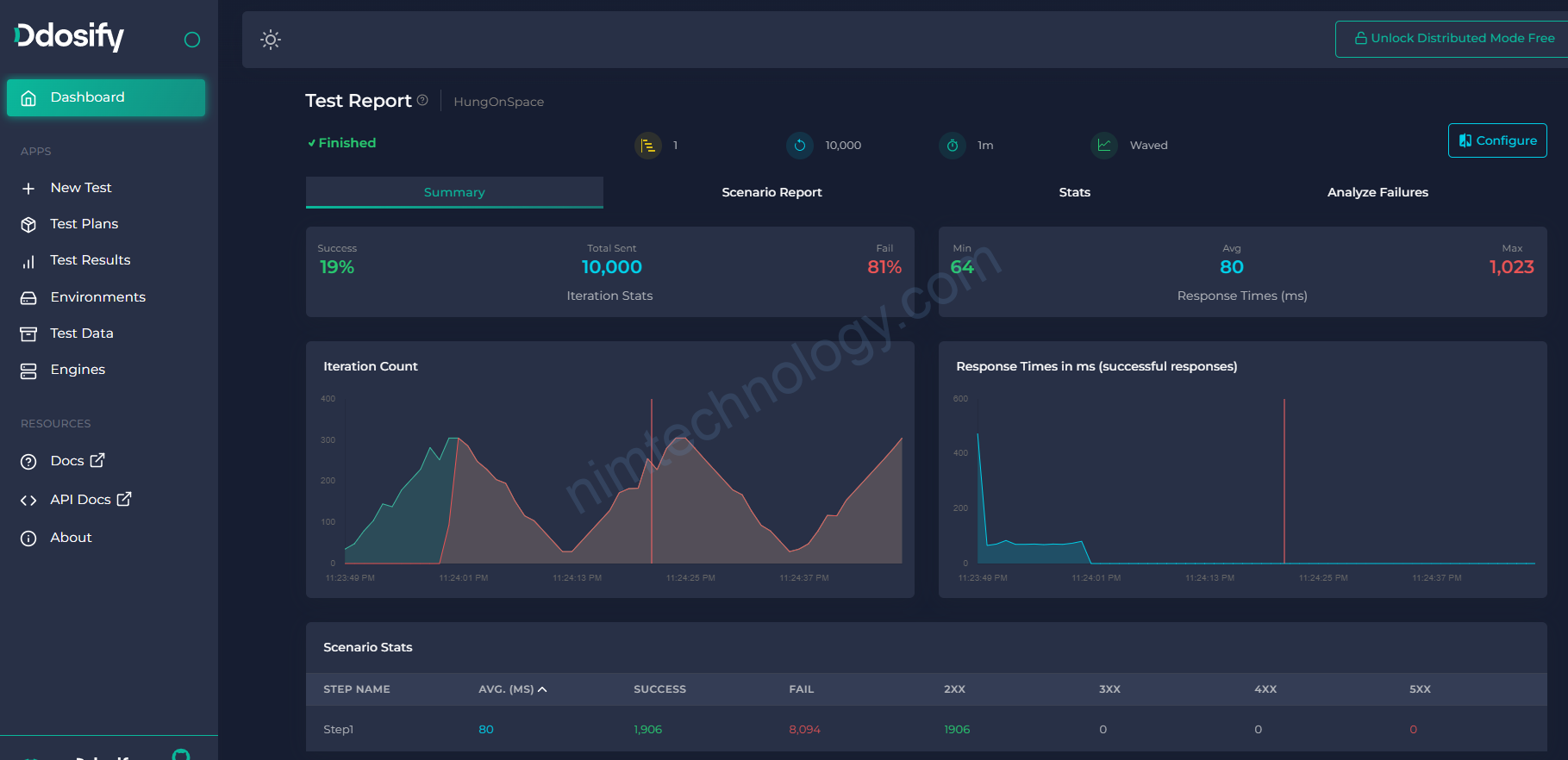
Task: Click the iteration count clock icon
Action: click(x=799, y=146)
